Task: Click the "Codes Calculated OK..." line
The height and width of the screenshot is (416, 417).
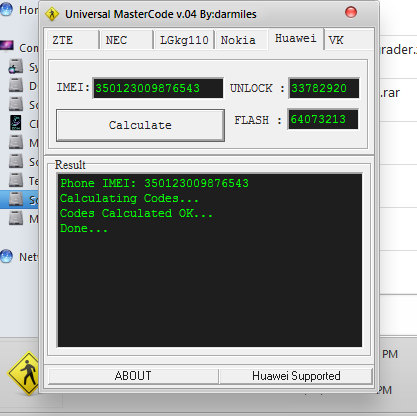Action: [136, 213]
